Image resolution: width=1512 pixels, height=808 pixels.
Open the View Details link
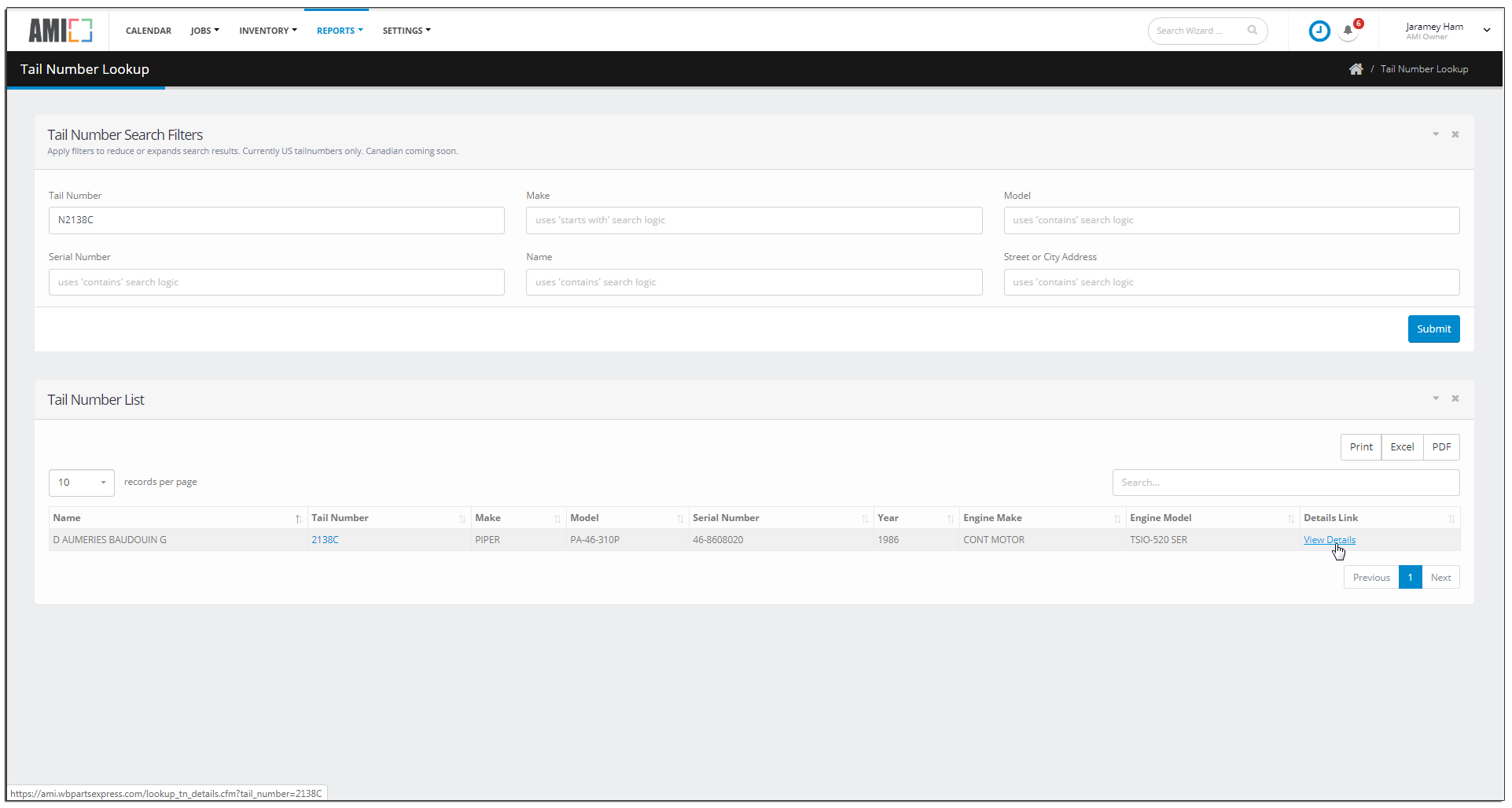pyautogui.click(x=1329, y=540)
